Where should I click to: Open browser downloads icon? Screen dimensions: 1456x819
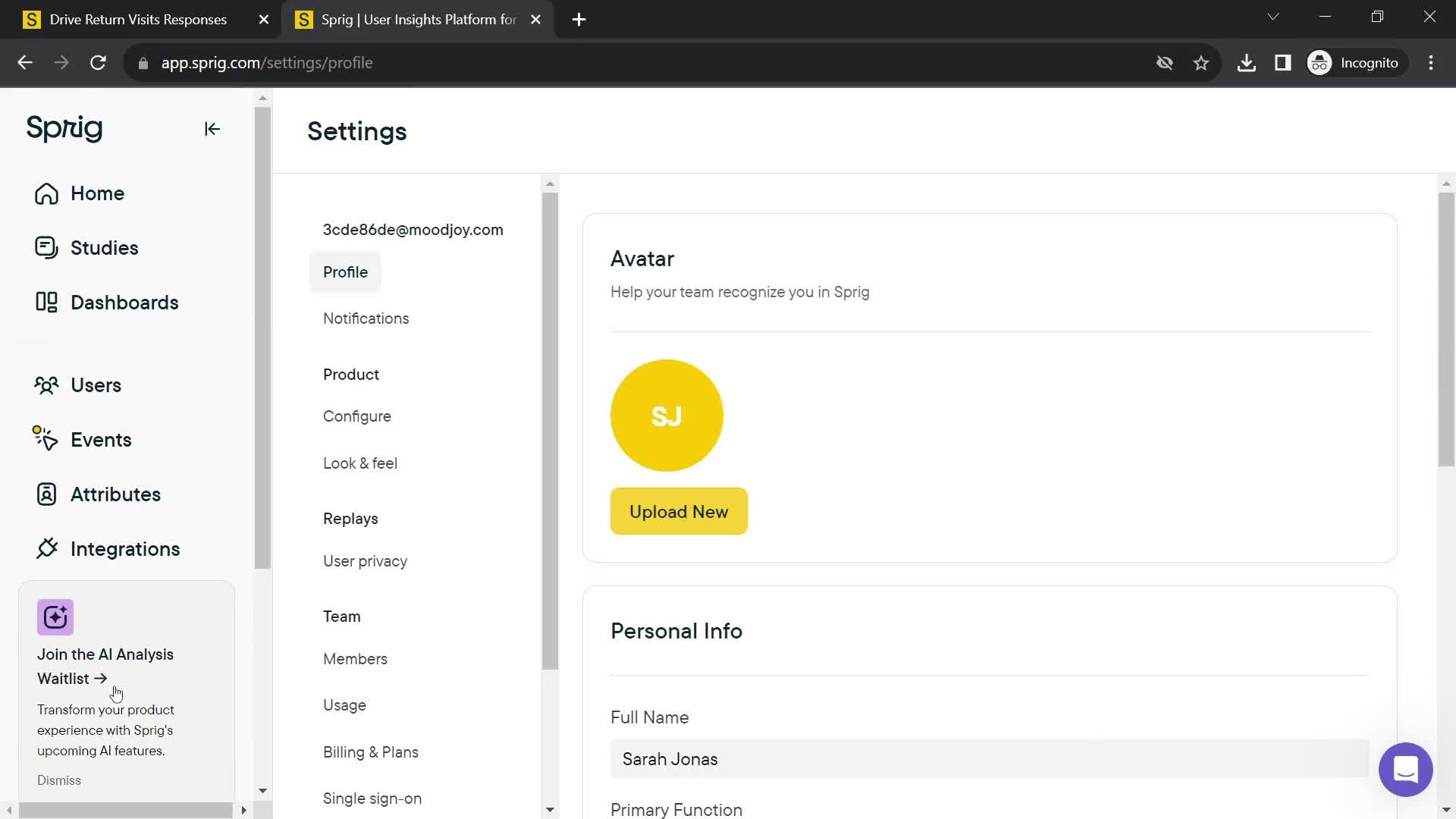(x=1247, y=63)
